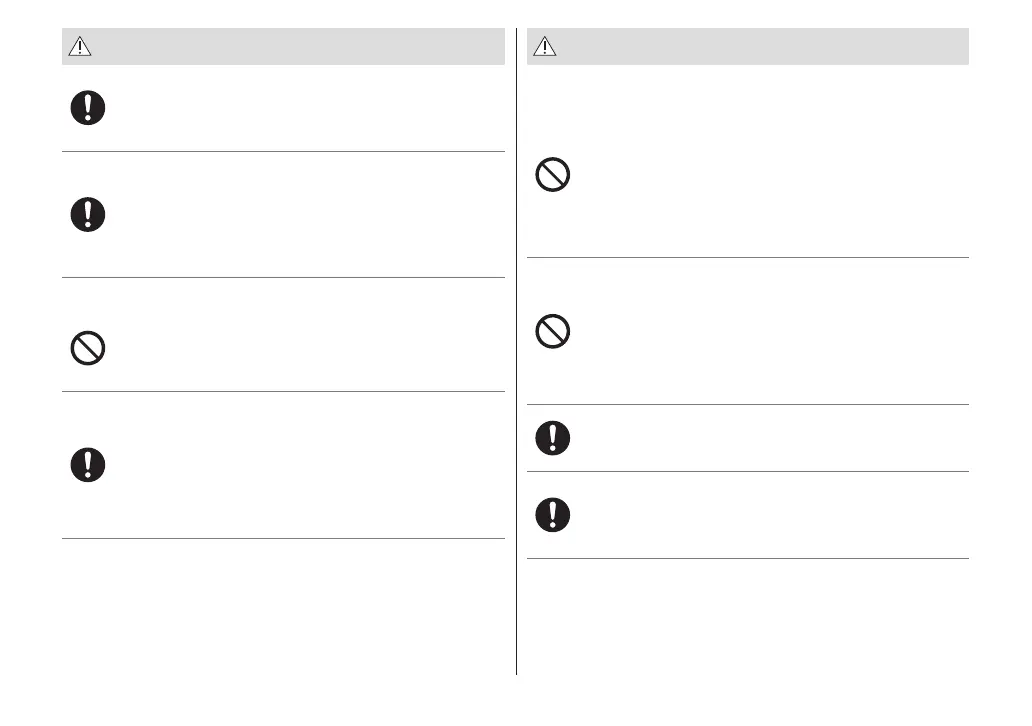The image size is (1032, 726).
Task: Click the second exclamation icon in left column
Action: point(88,214)
